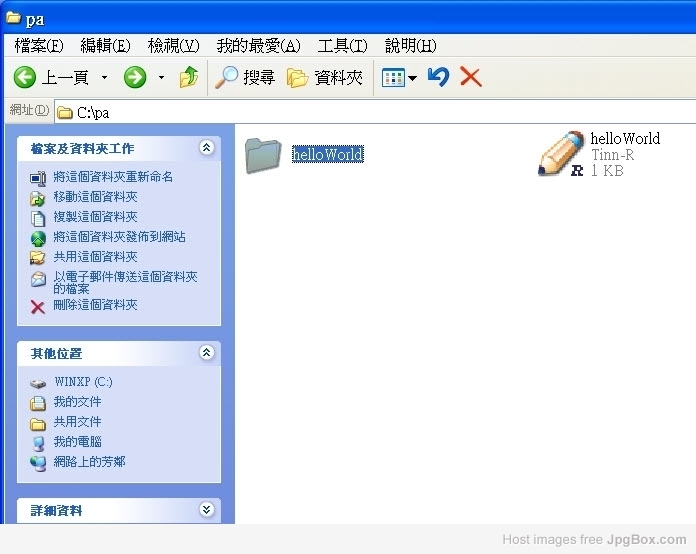Screen dimensions: 696x554
Task: Open the Forward history dropdown arrow
Action: (x=162, y=78)
